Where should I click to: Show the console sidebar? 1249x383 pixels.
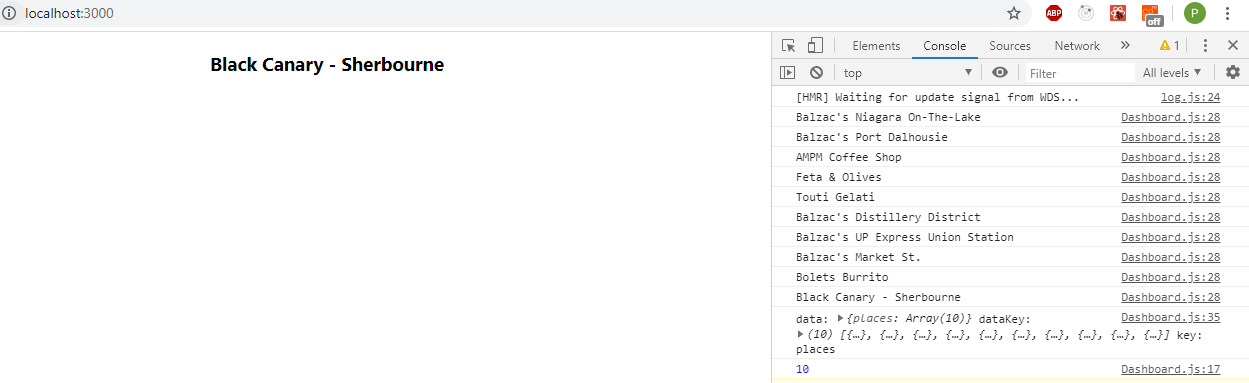pos(788,72)
